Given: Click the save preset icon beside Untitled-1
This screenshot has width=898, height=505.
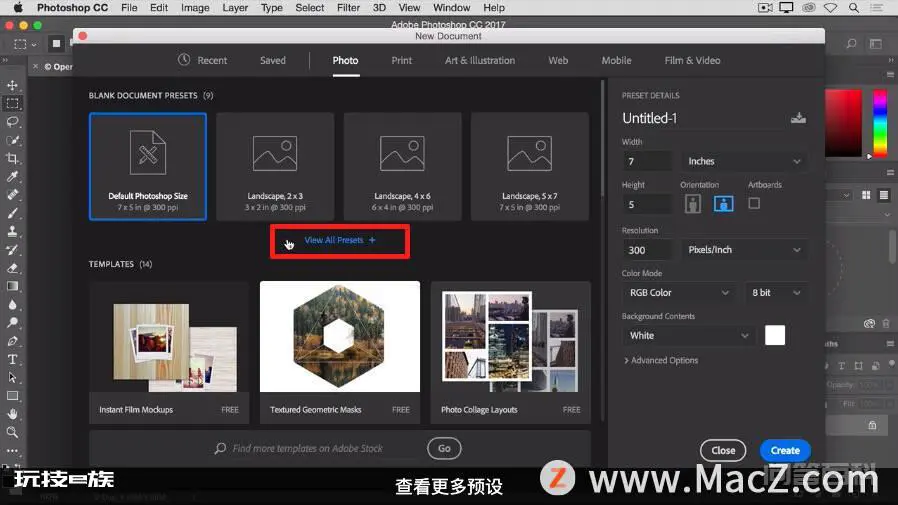Looking at the screenshot, I should click(798, 118).
